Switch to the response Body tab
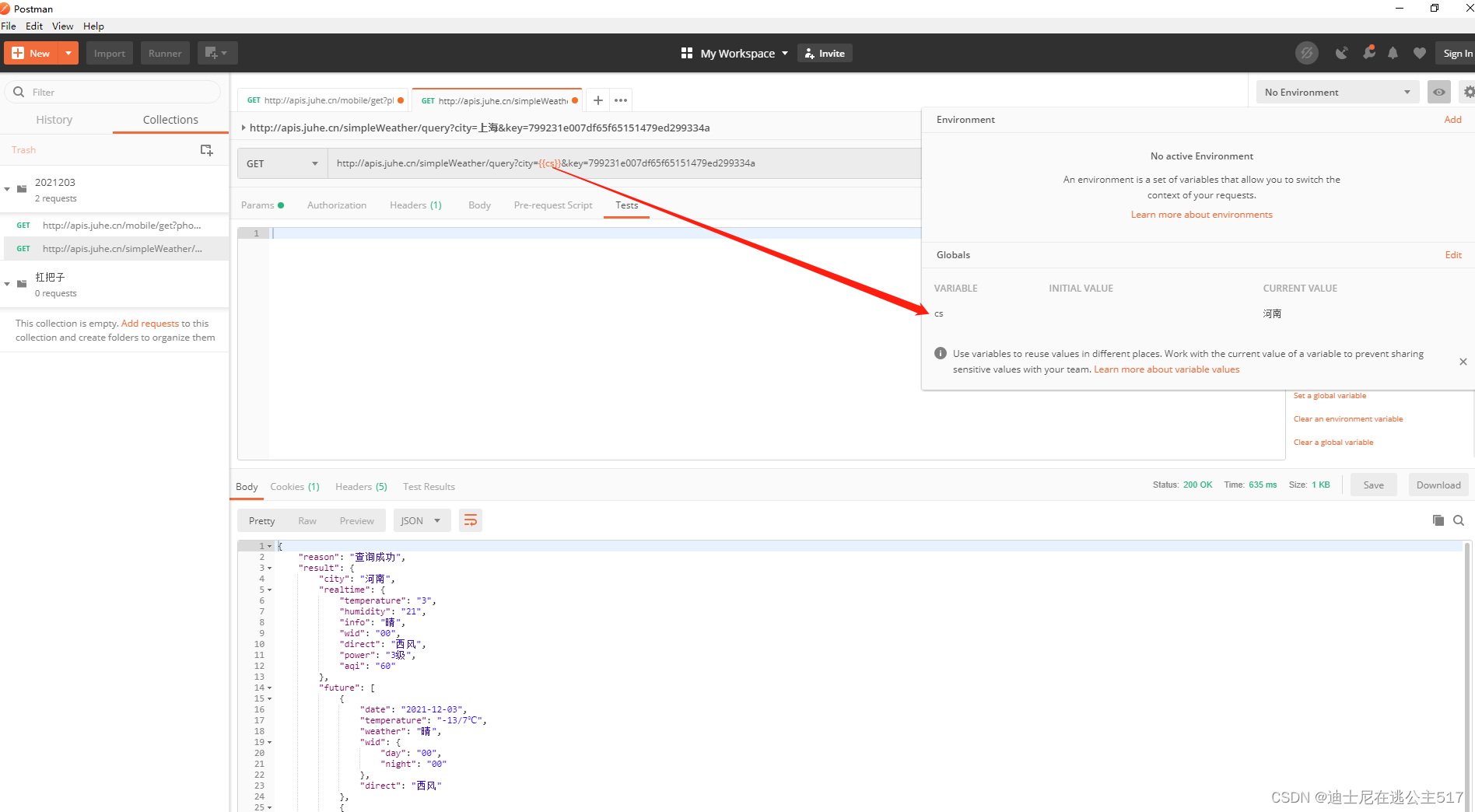Screen dimensions: 1475x812 (x=247, y=487)
